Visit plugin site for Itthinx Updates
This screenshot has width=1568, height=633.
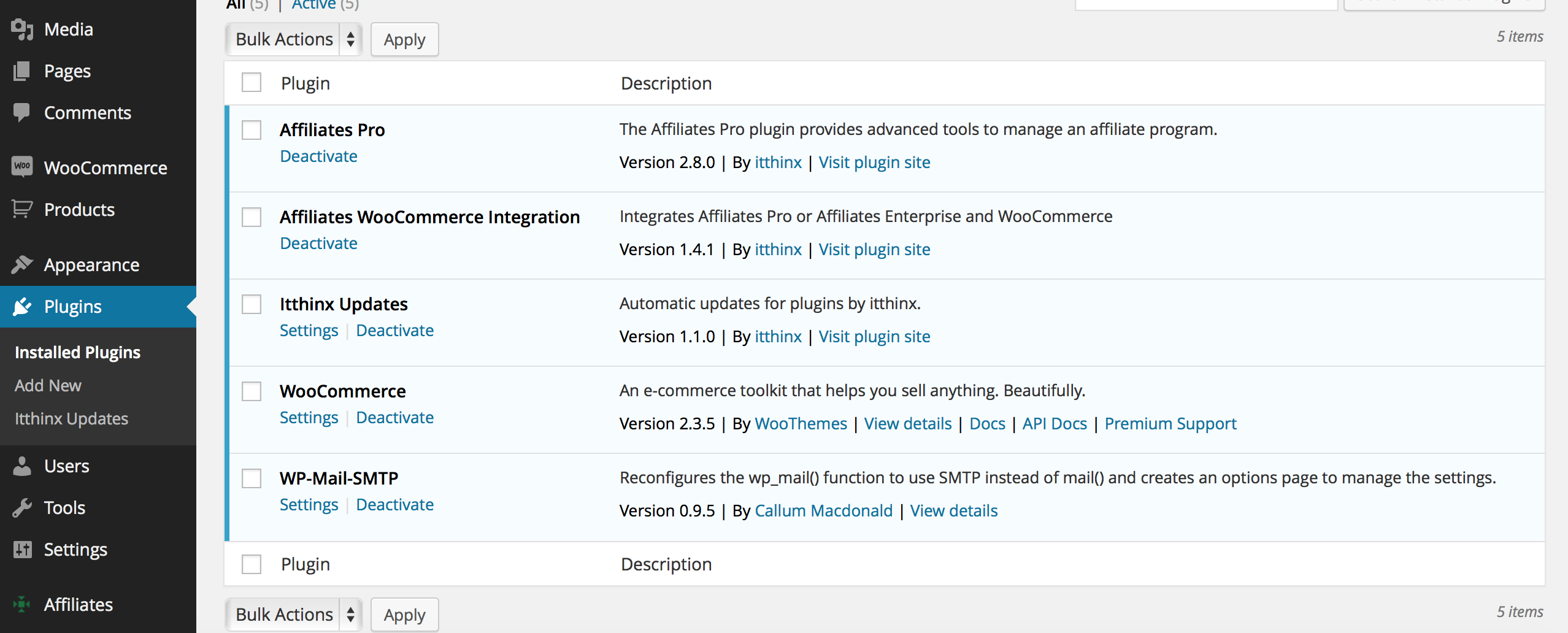click(x=874, y=337)
